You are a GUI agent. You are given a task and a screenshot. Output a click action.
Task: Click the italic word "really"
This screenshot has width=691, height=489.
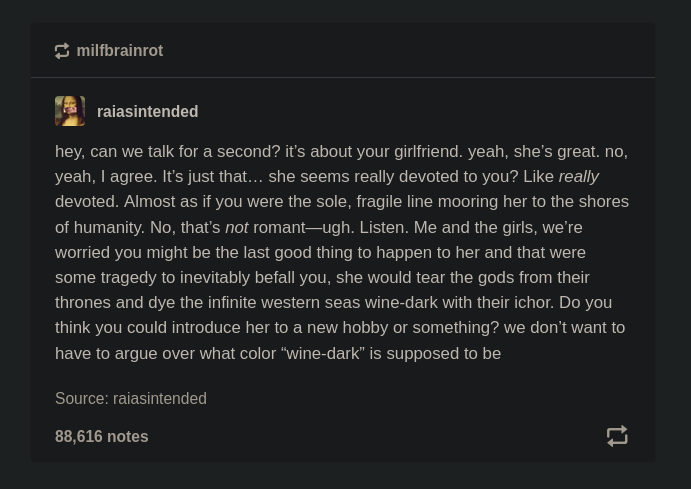(x=578, y=177)
